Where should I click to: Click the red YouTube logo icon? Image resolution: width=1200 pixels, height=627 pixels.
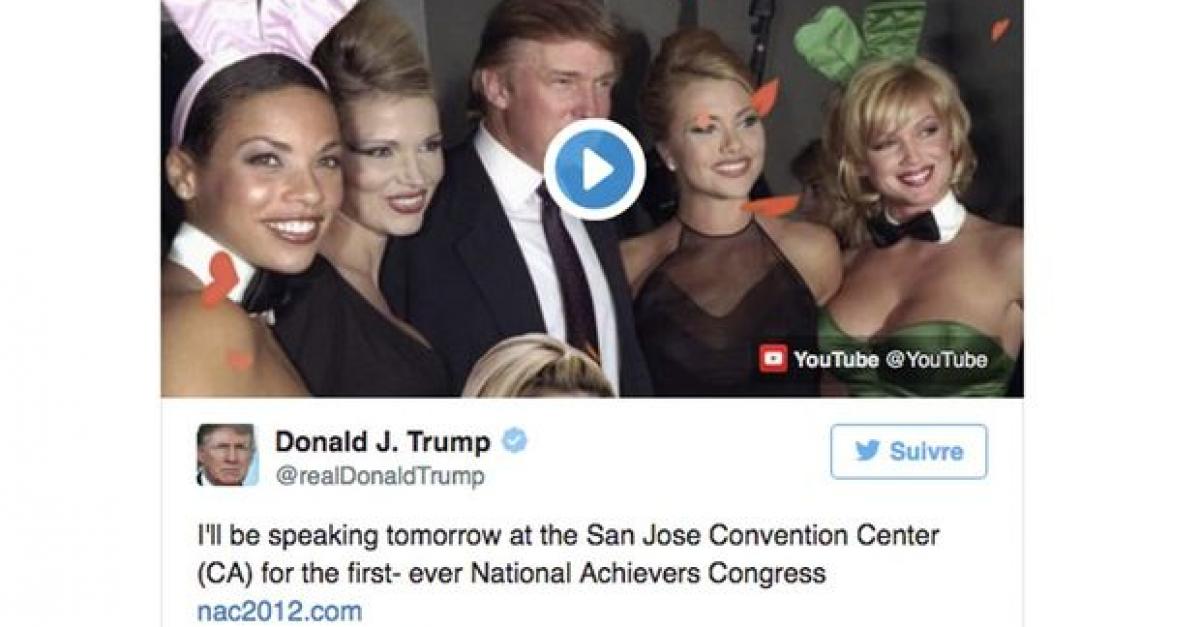click(x=772, y=359)
